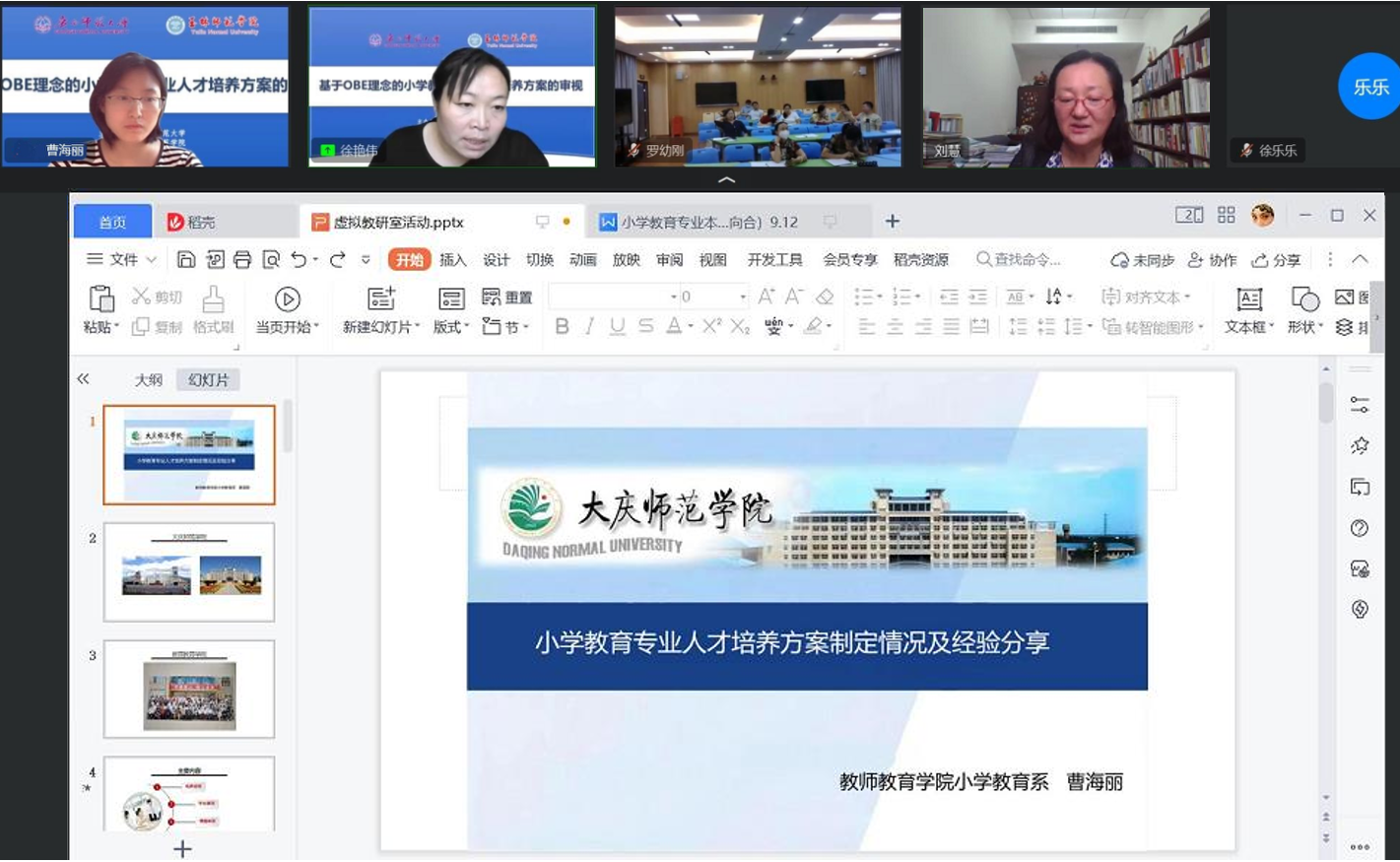The image size is (1400, 862).
Task: Undo the last action
Action: [x=298, y=259]
